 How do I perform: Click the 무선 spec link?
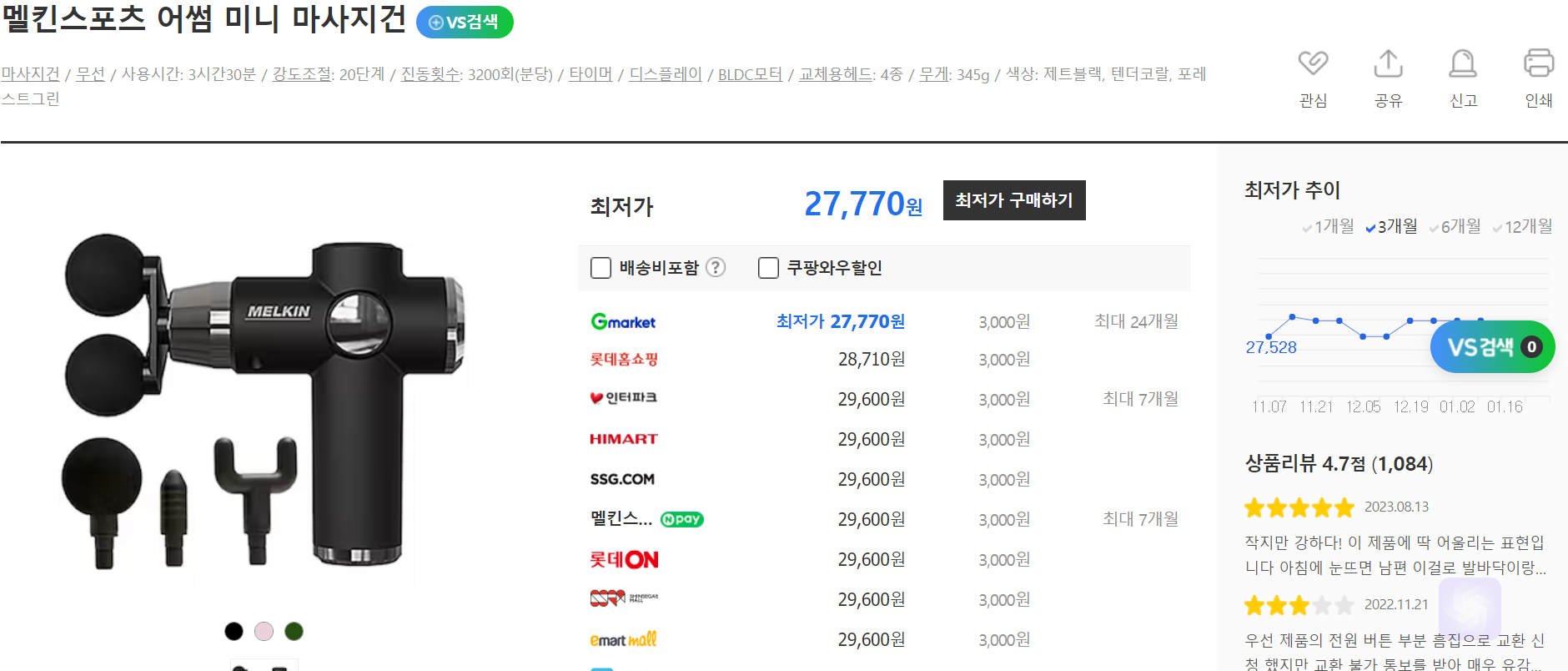[90, 74]
